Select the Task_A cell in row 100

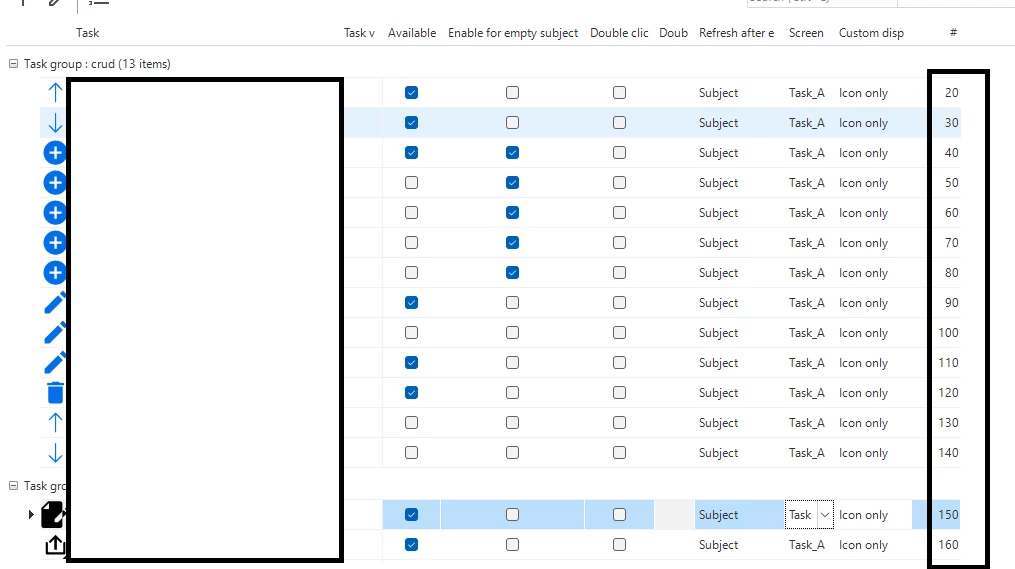pyautogui.click(x=807, y=333)
